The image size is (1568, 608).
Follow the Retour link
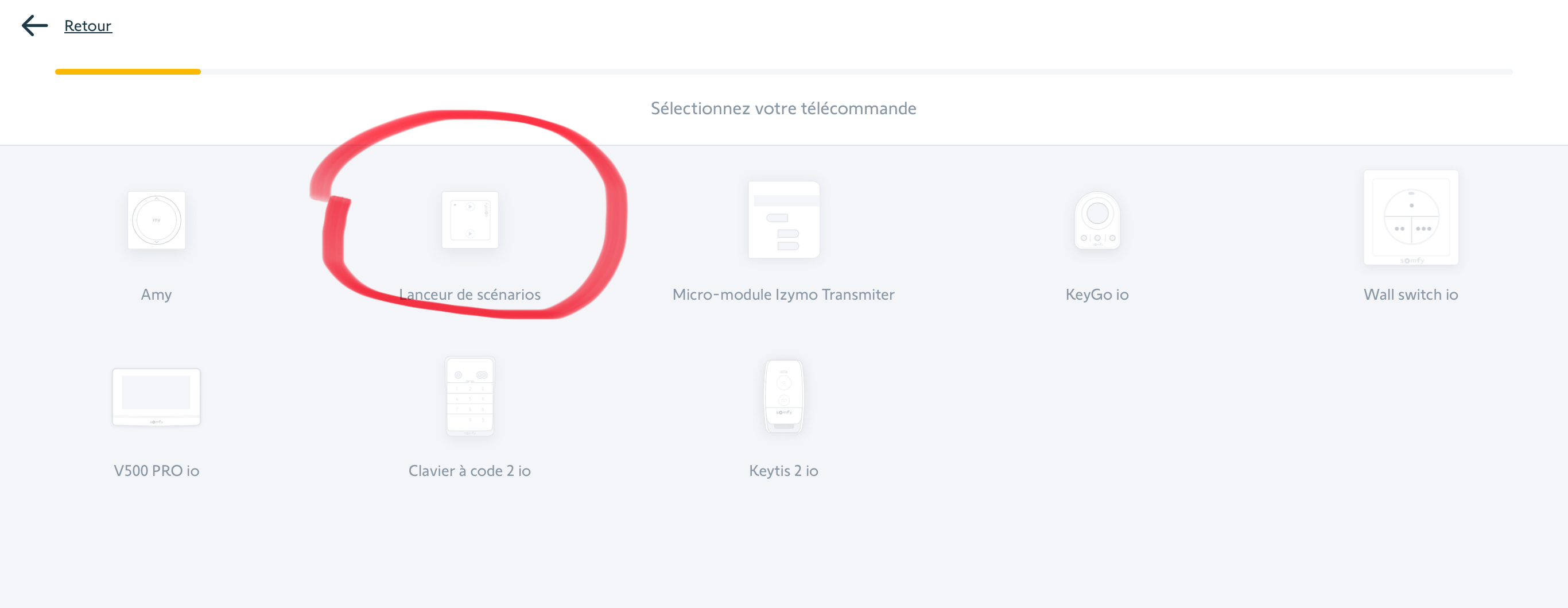coord(88,26)
